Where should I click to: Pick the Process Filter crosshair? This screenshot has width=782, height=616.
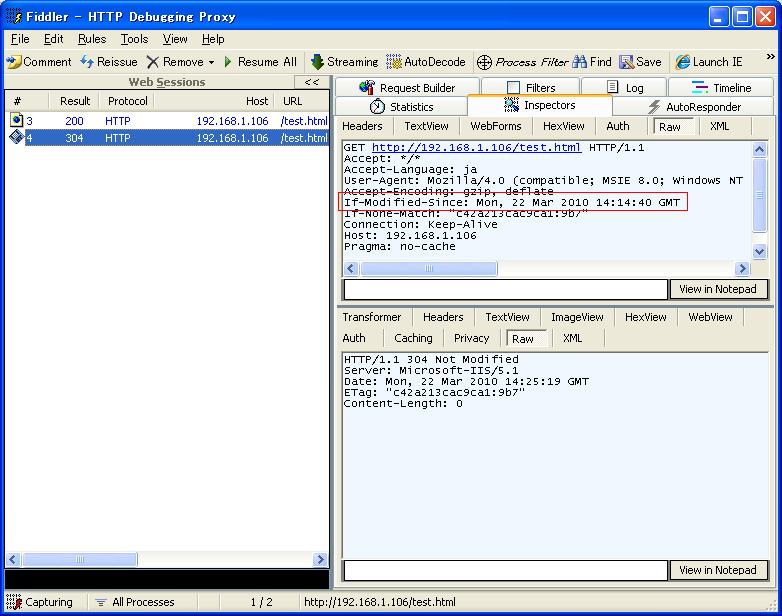tap(484, 62)
